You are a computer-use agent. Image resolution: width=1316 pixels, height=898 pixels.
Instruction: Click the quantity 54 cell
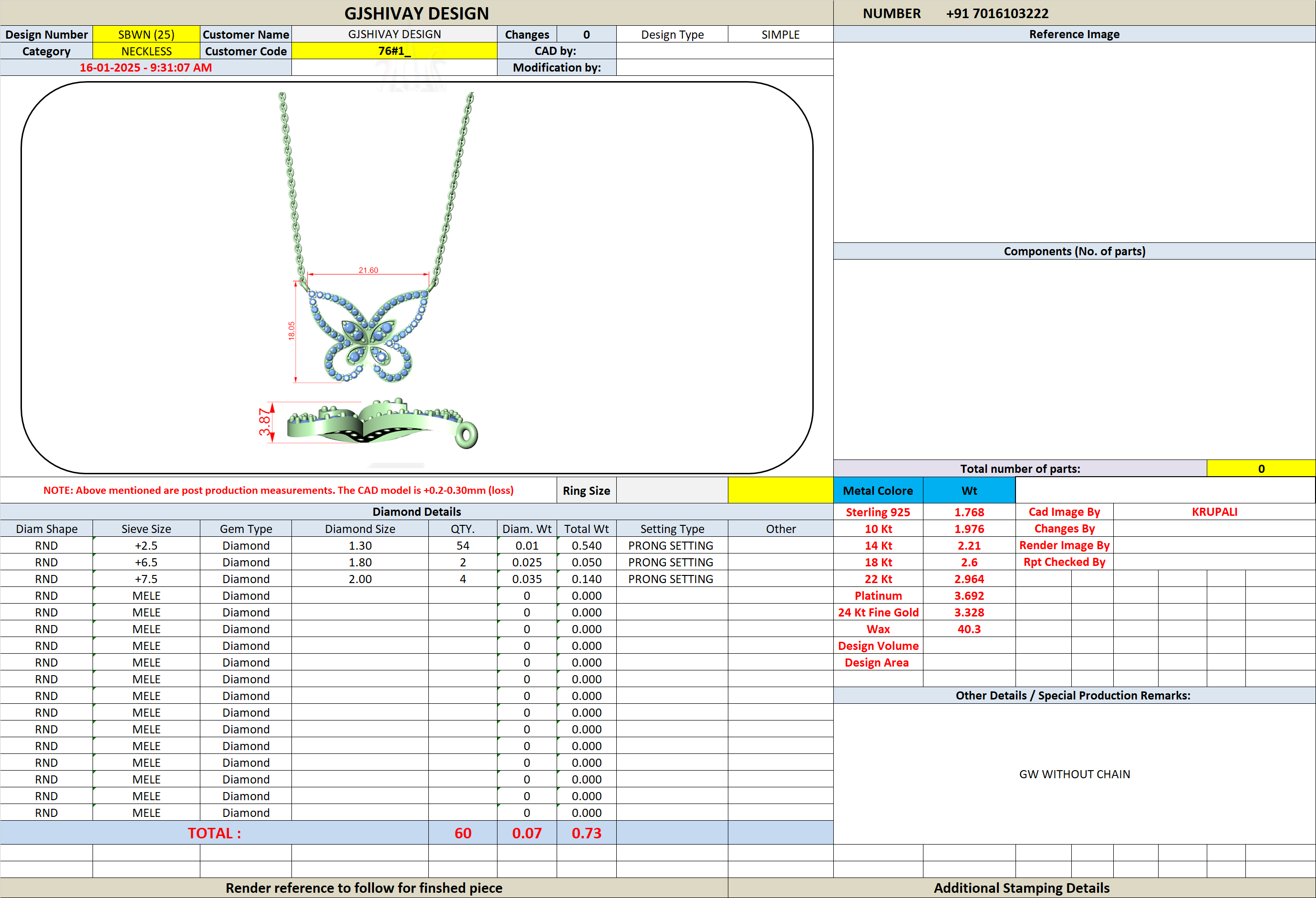click(463, 545)
